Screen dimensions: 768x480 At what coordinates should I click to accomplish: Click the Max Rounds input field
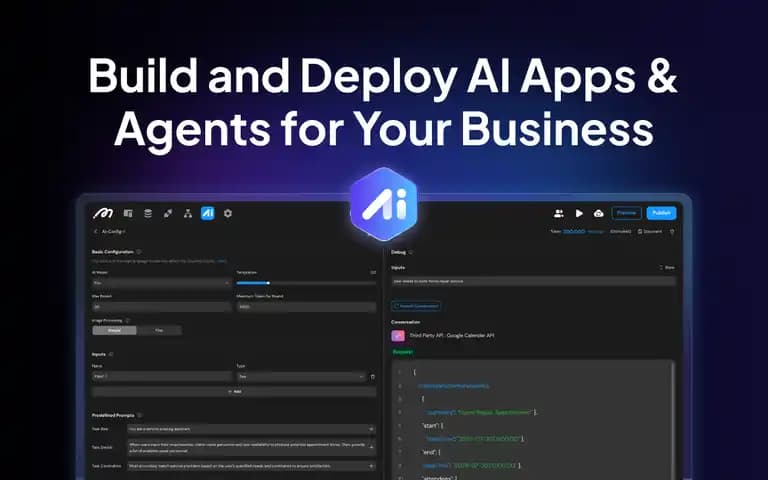pyautogui.click(x=161, y=307)
